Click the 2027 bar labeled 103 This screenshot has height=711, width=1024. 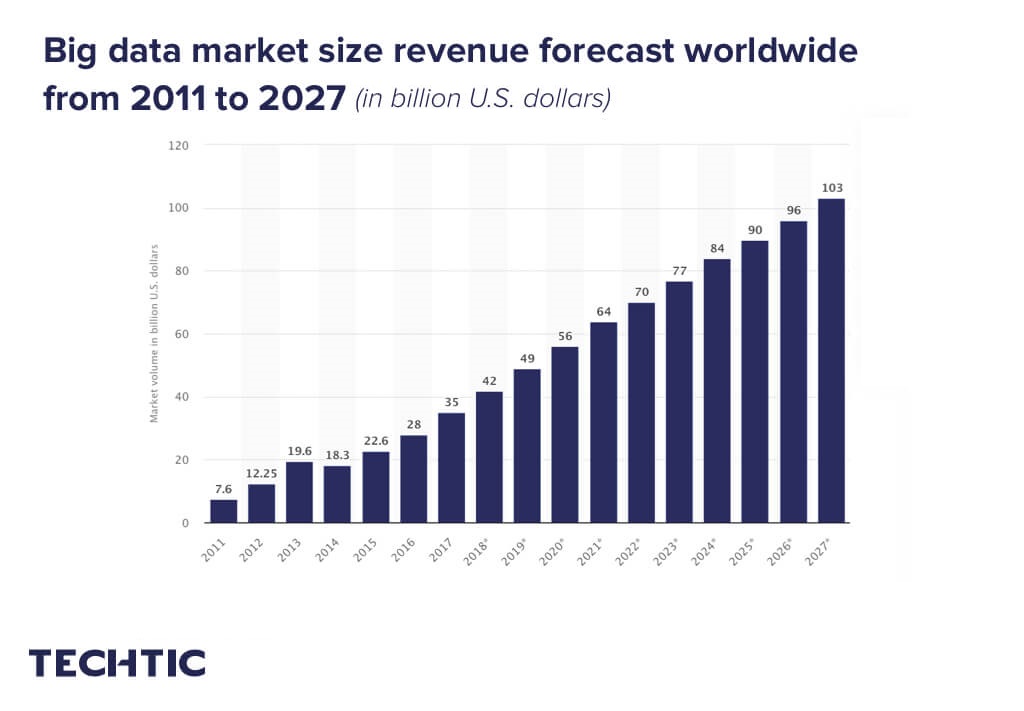(x=831, y=361)
